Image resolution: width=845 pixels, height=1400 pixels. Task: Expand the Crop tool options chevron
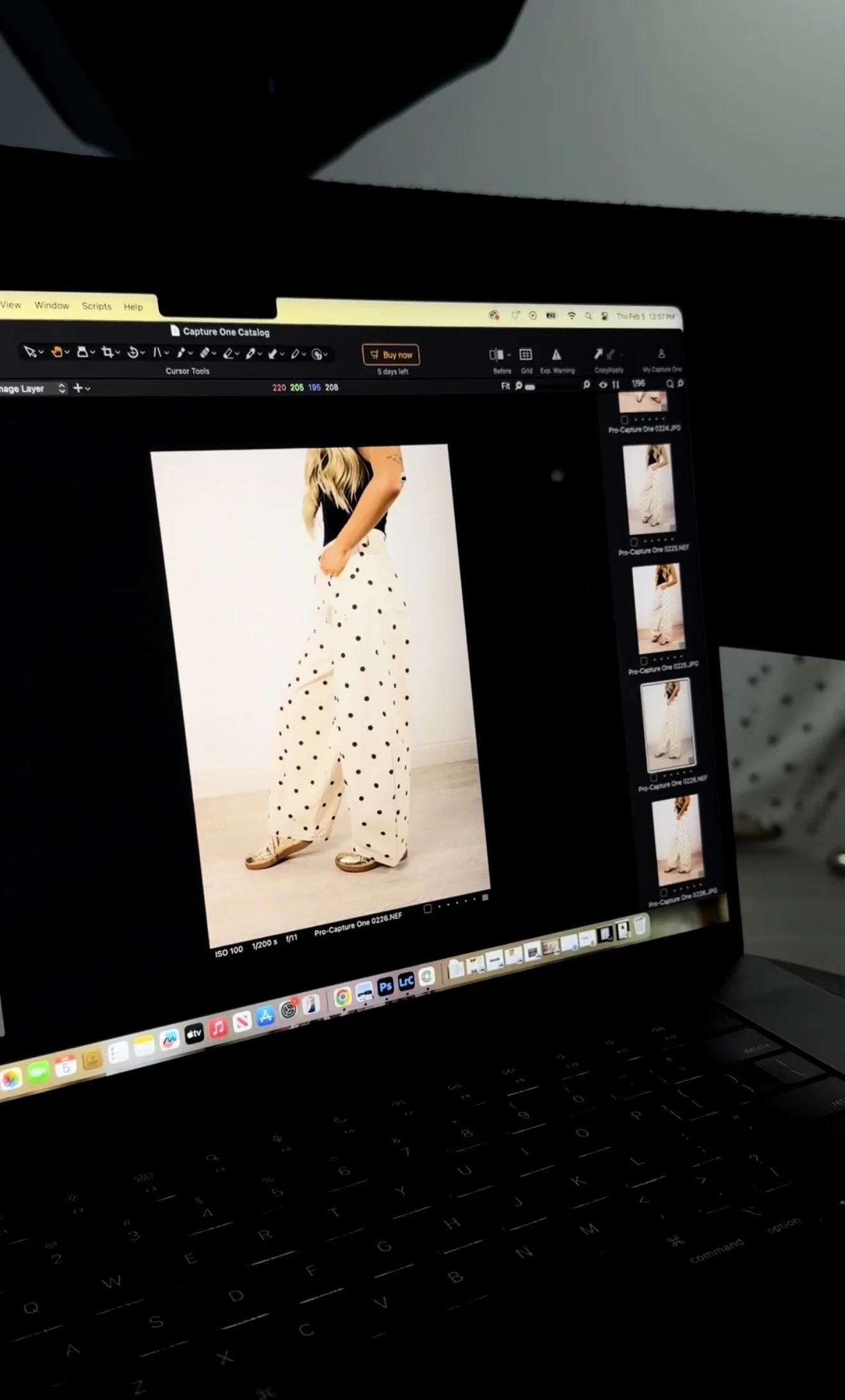click(x=117, y=353)
